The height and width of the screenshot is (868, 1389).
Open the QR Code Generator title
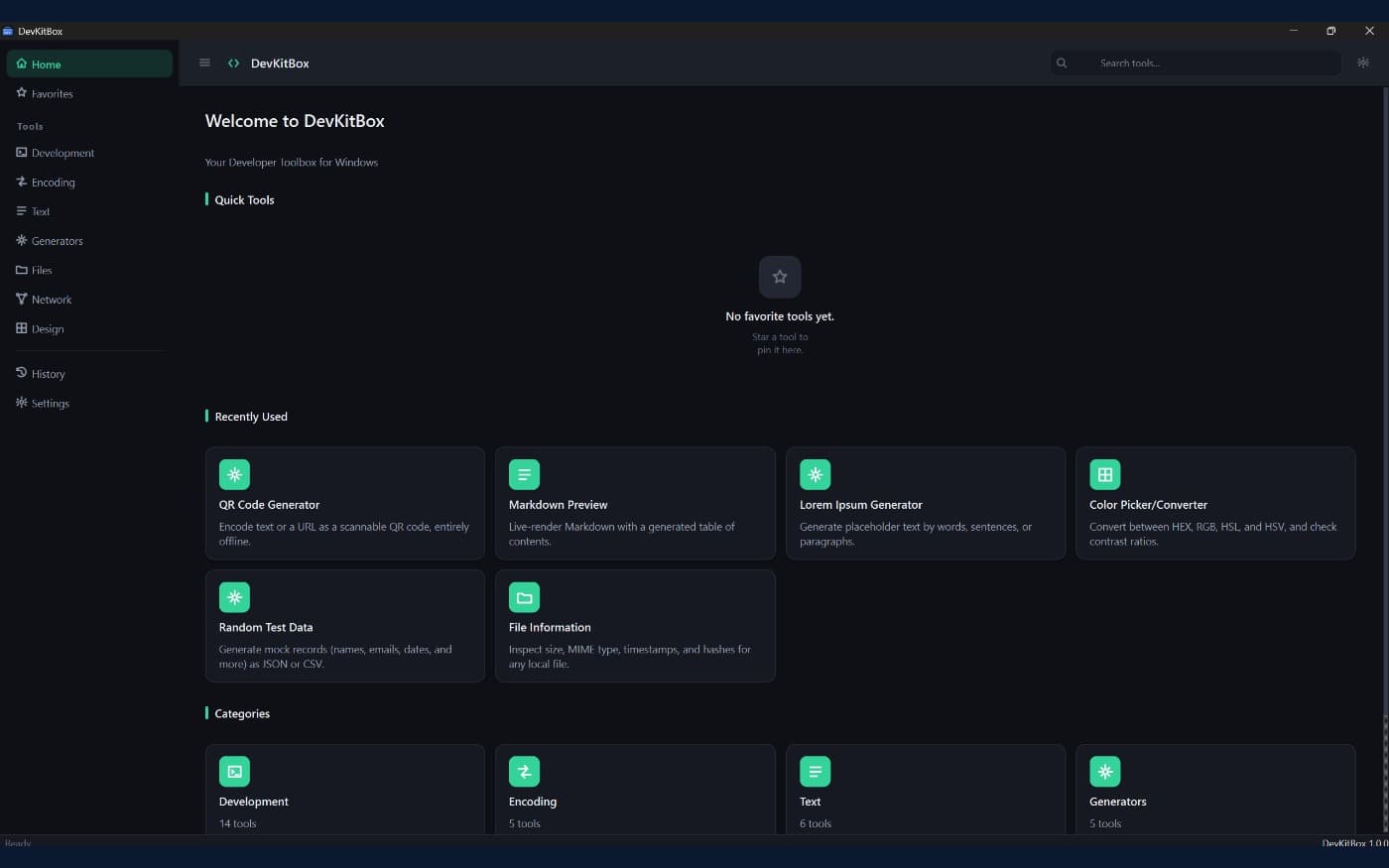[269, 505]
